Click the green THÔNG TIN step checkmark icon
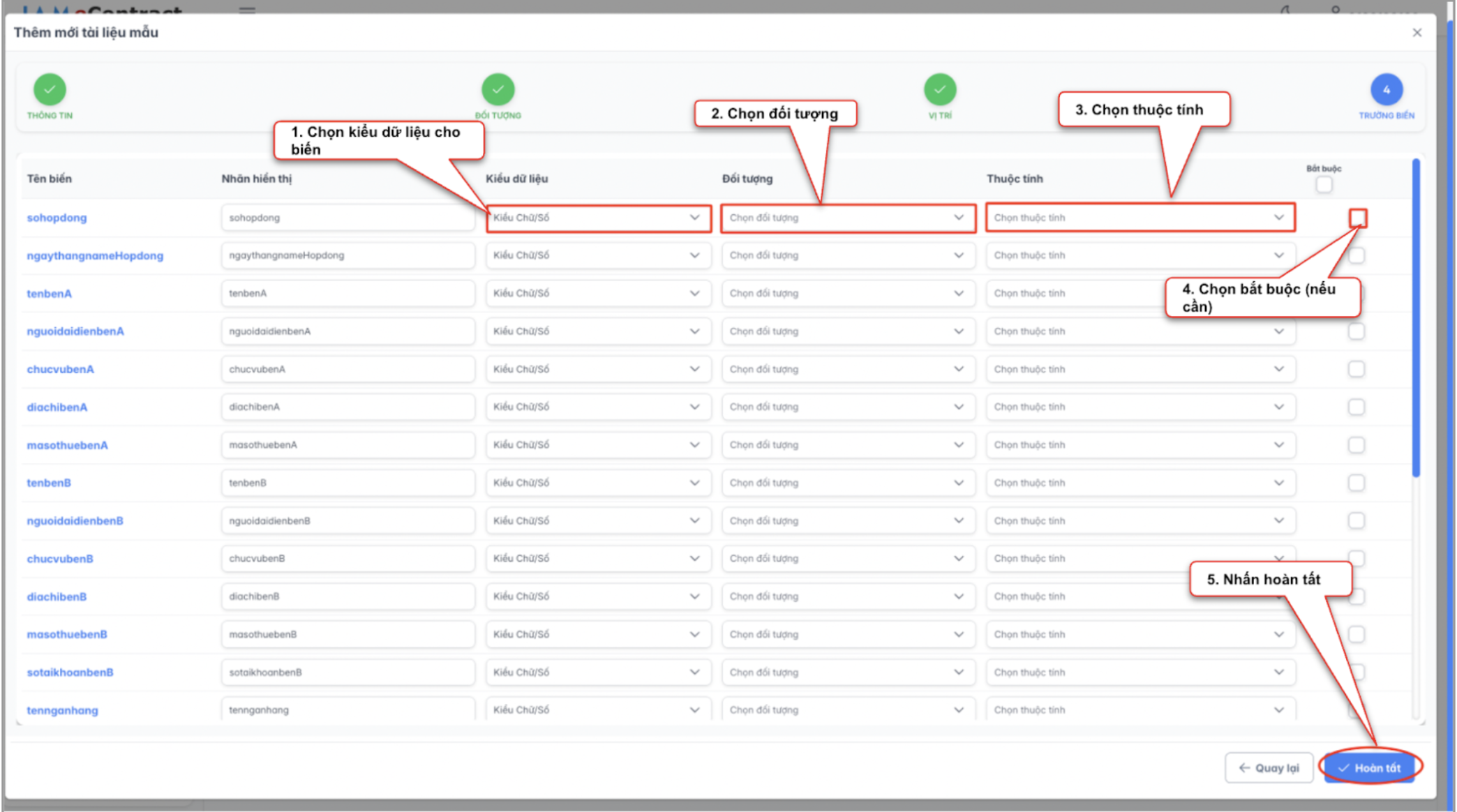This screenshot has width=1457, height=812. 50,89
